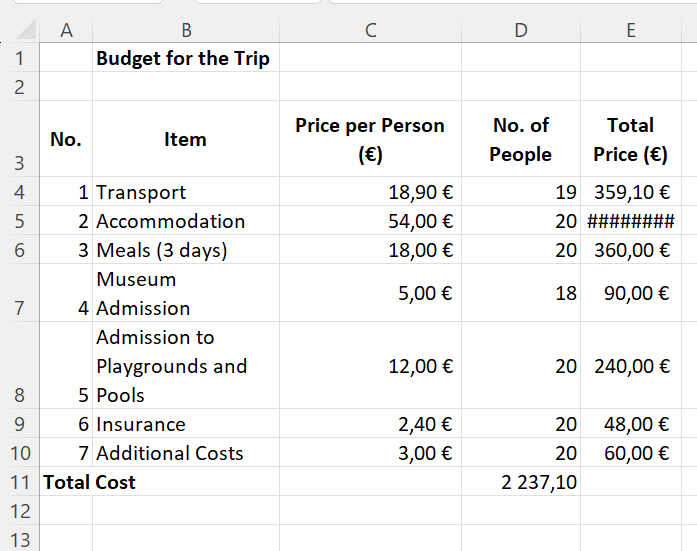Select the No. of People header cell
697x551 pixels.
point(520,140)
